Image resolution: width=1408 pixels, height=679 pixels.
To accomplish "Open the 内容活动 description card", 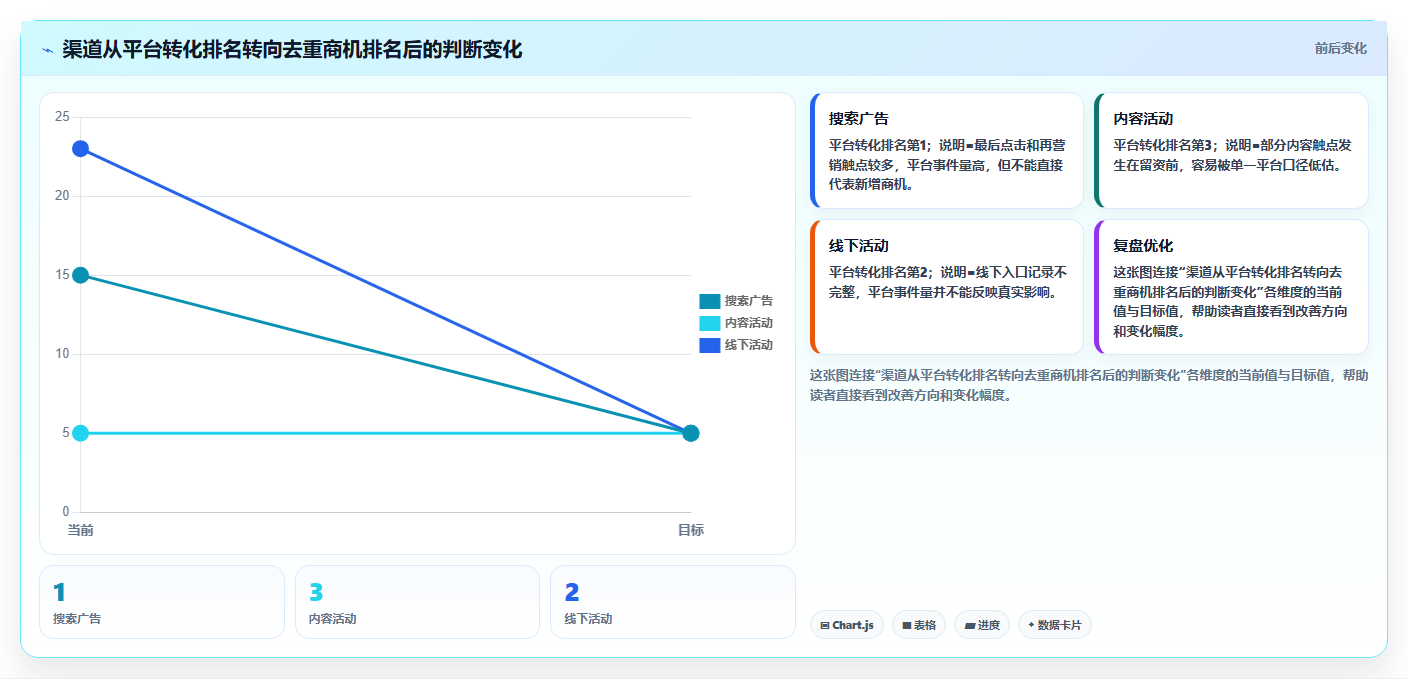I will pos(1231,150).
